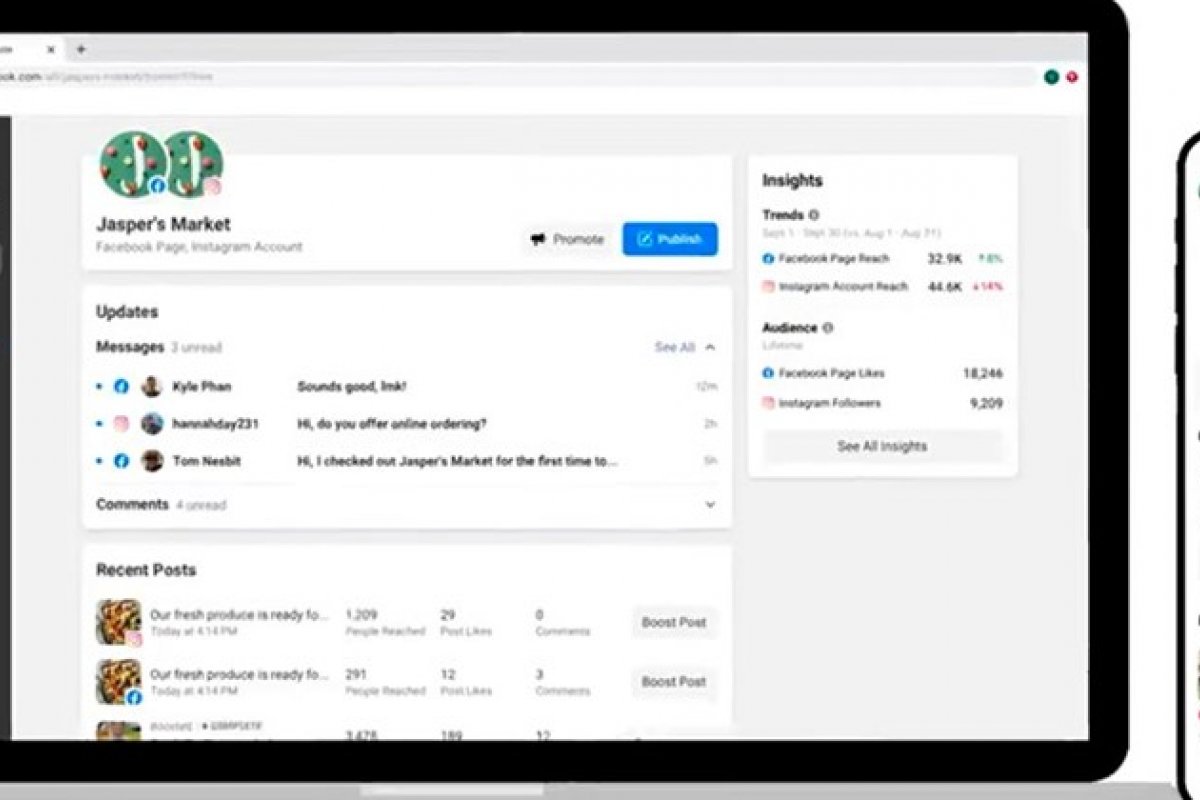
Task: Collapse the Messages section chevron
Action: (708, 349)
